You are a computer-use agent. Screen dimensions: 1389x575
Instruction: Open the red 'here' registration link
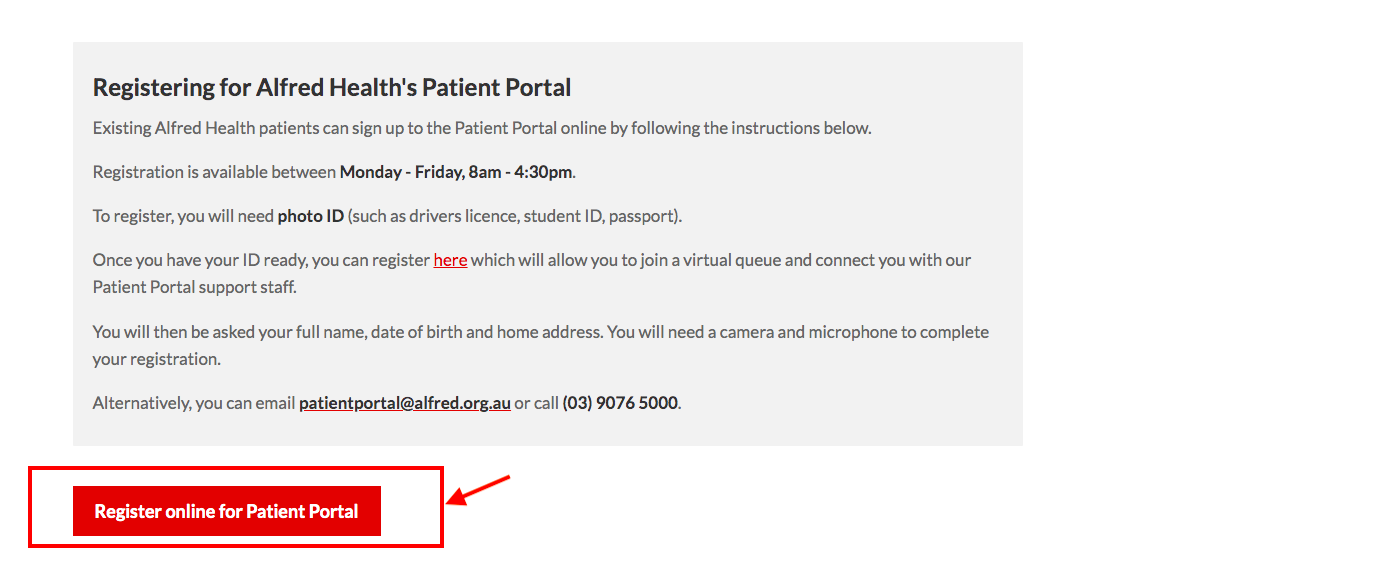pyautogui.click(x=450, y=260)
